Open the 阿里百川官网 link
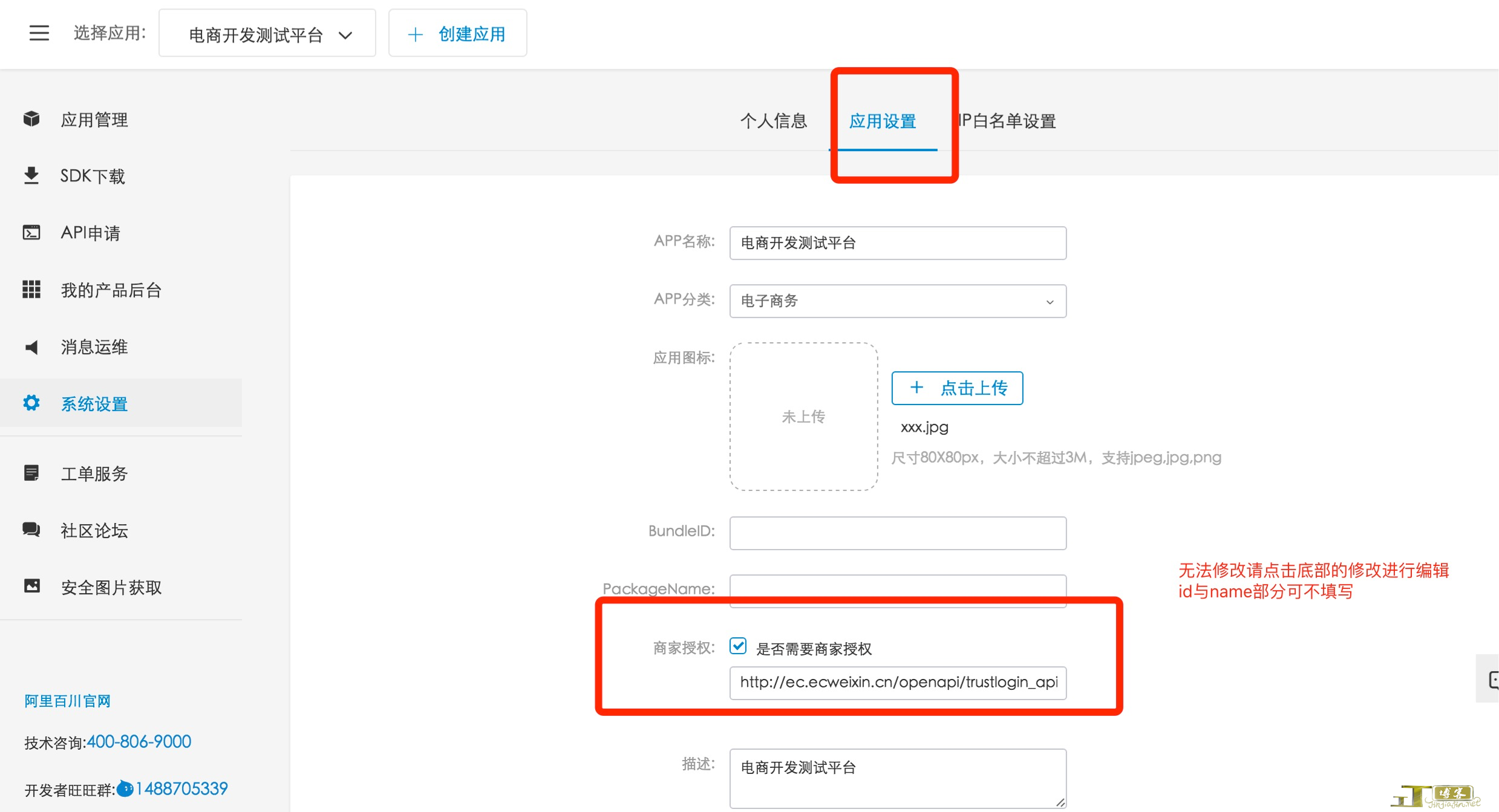This screenshot has height=812, width=1499. click(x=68, y=701)
